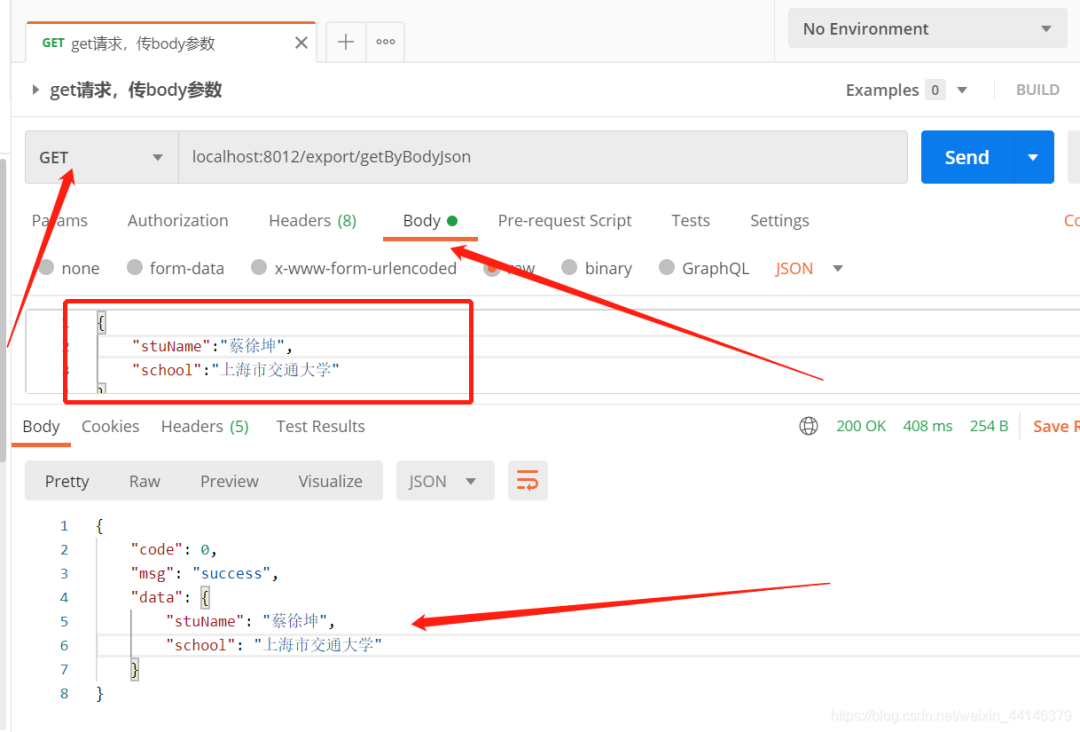Screen dimensions: 1080x732
Task: Click the "code": 0 response line
Action: pos(174,550)
